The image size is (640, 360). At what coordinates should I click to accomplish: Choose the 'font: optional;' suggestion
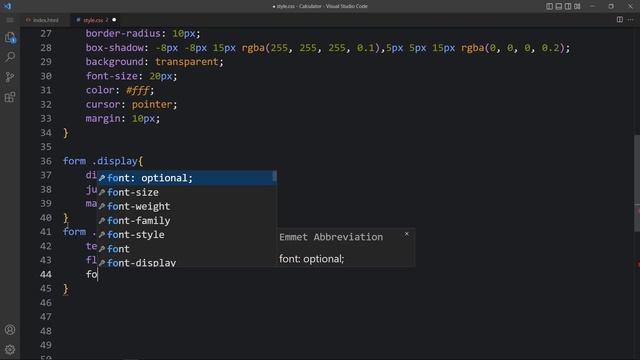pyautogui.click(x=187, y=178)
